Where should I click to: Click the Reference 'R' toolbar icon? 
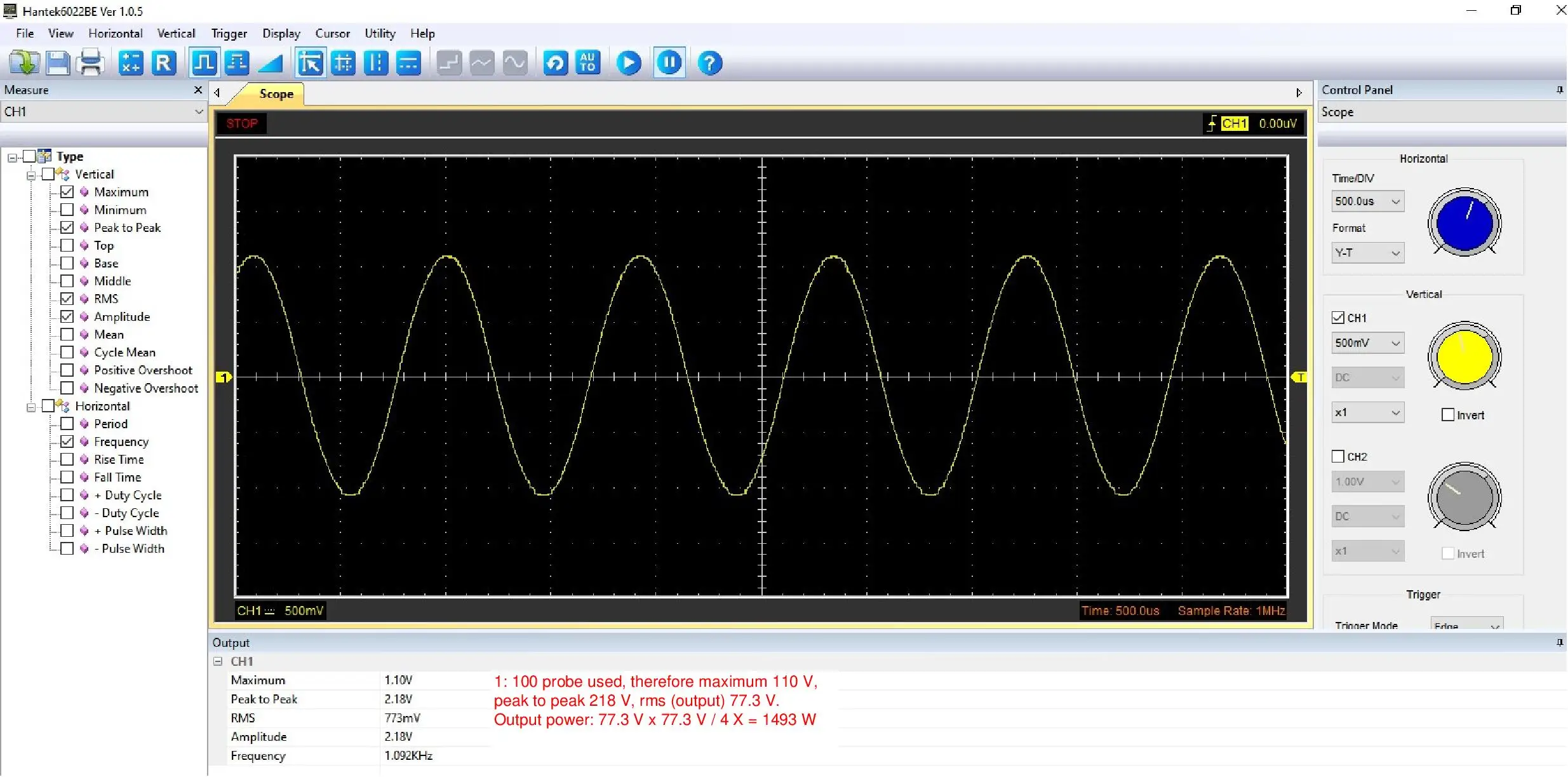point(164,63)
